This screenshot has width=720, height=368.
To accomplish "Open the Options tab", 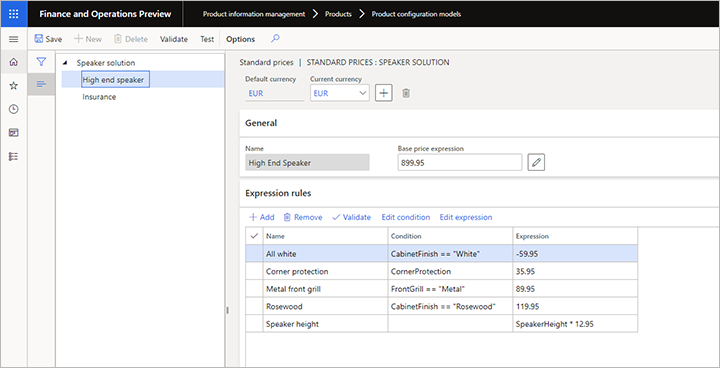I will [x=241, y=39].
